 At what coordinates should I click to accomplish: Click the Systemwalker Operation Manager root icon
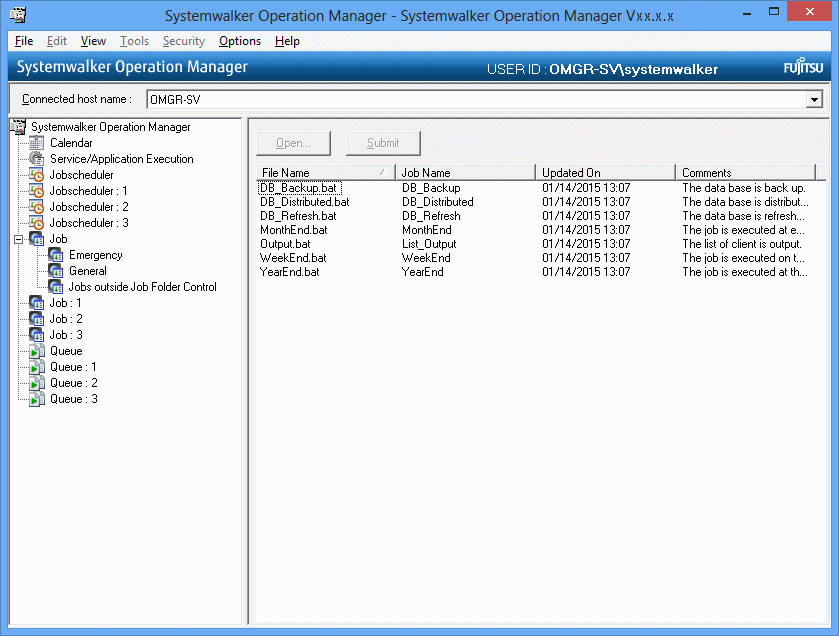[x=18, y=127]
